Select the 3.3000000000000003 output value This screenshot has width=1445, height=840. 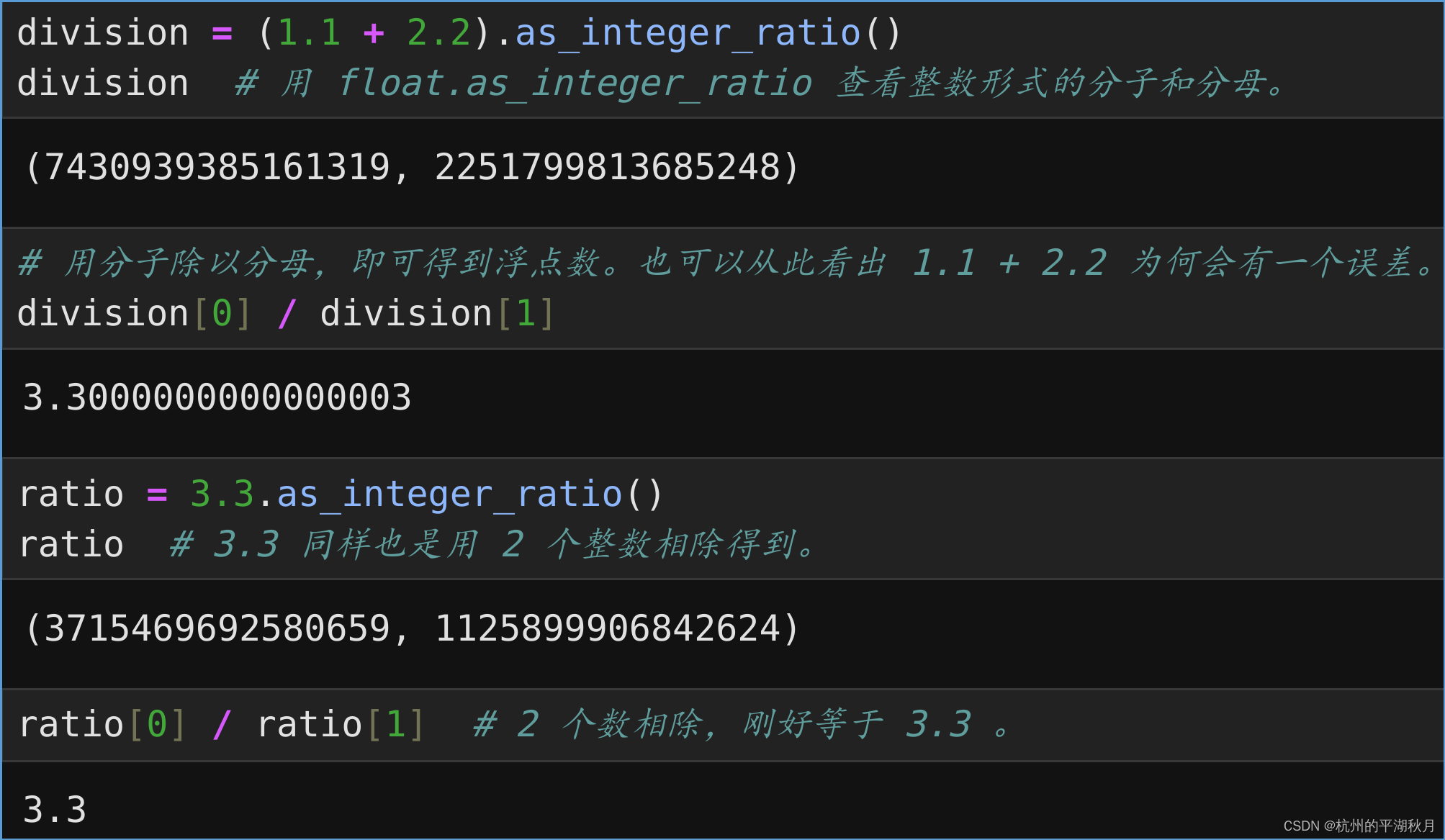click(217, 398)
